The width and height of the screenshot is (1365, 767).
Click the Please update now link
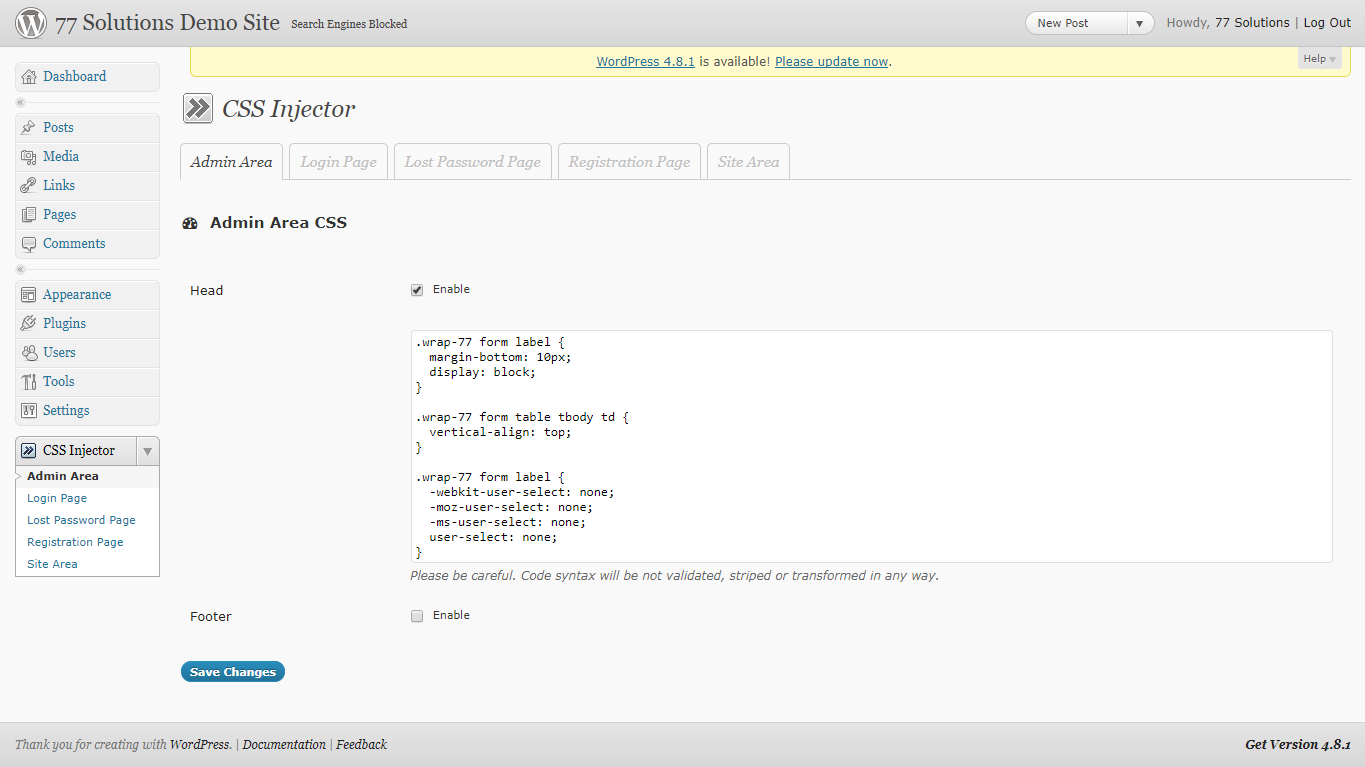(x=831, y=61)
